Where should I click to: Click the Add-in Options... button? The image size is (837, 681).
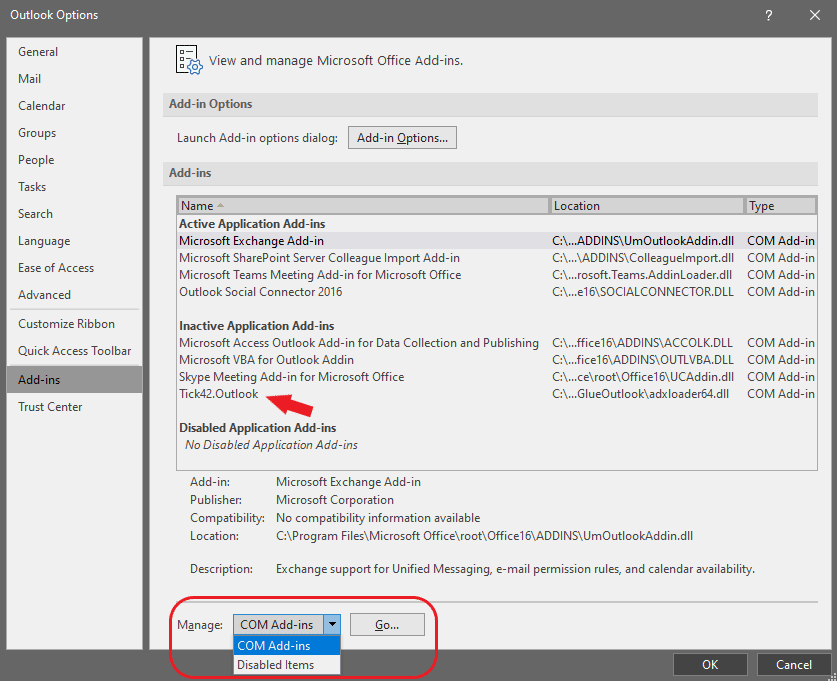(x=402, y=138)
